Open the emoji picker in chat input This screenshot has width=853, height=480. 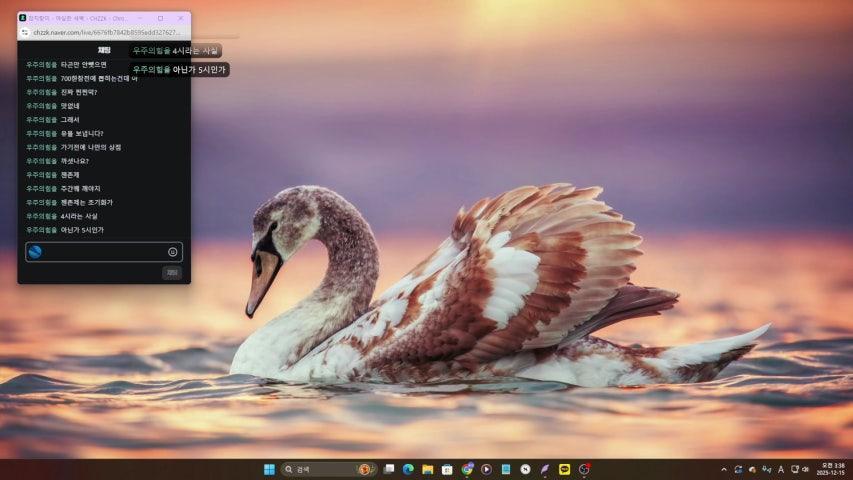click(x=172, y=252)
